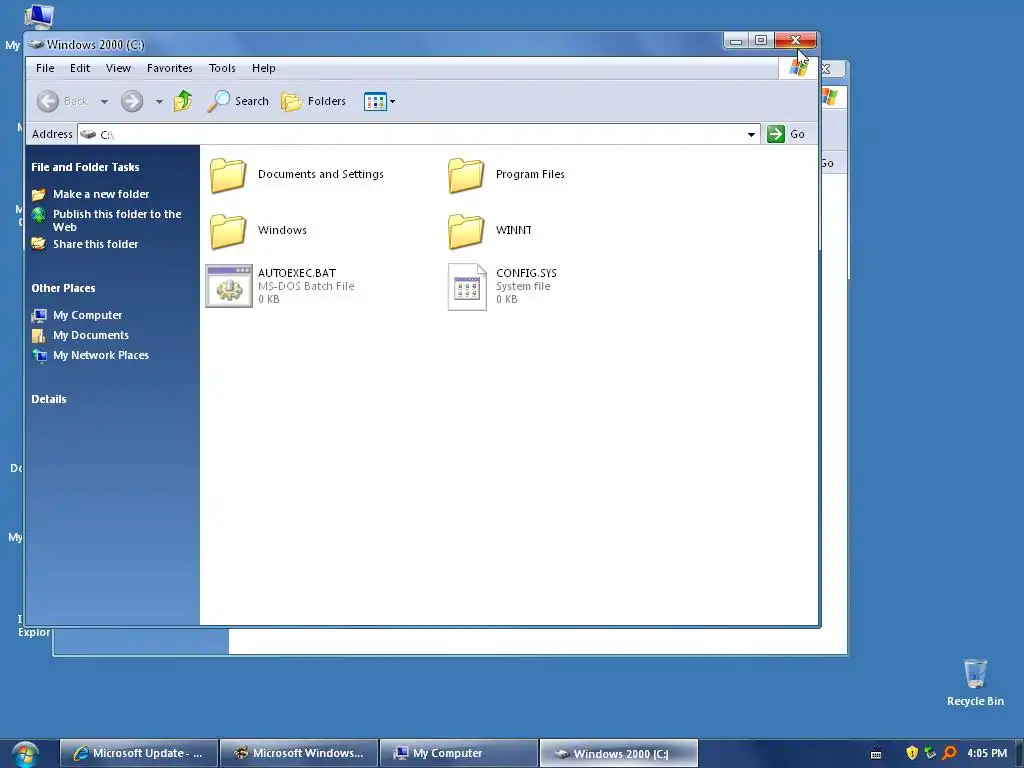Open the Views dropdown arrow
The image size is (1024, 768).
(x=392, y=102)
